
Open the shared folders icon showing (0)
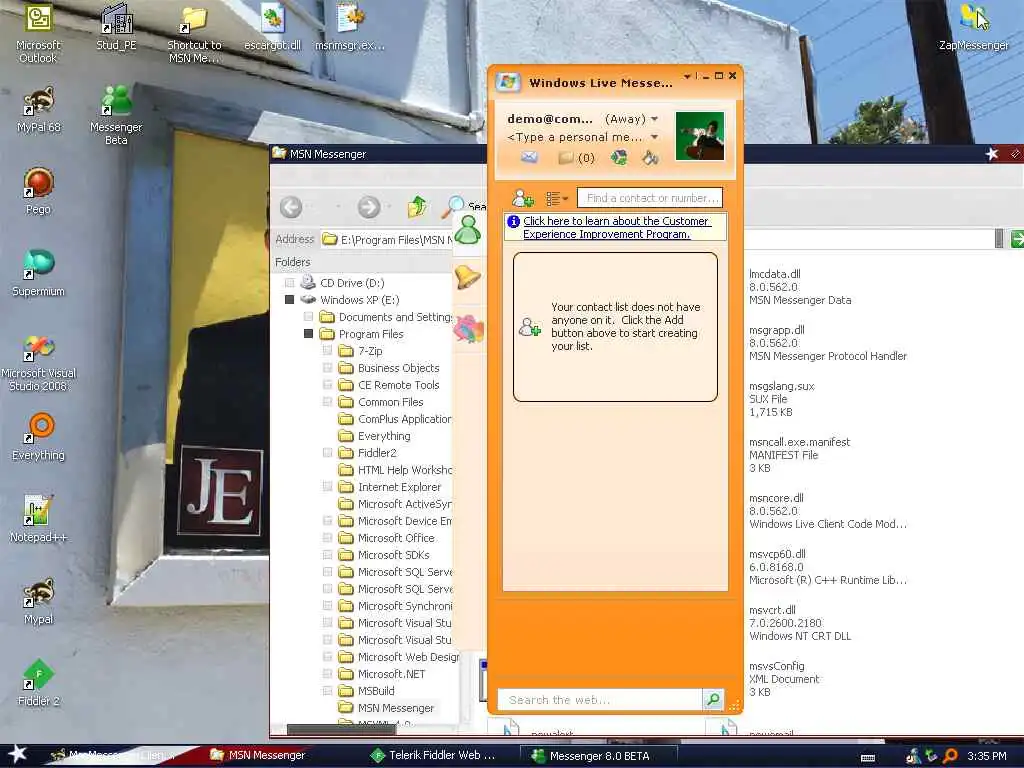point(576,158)
